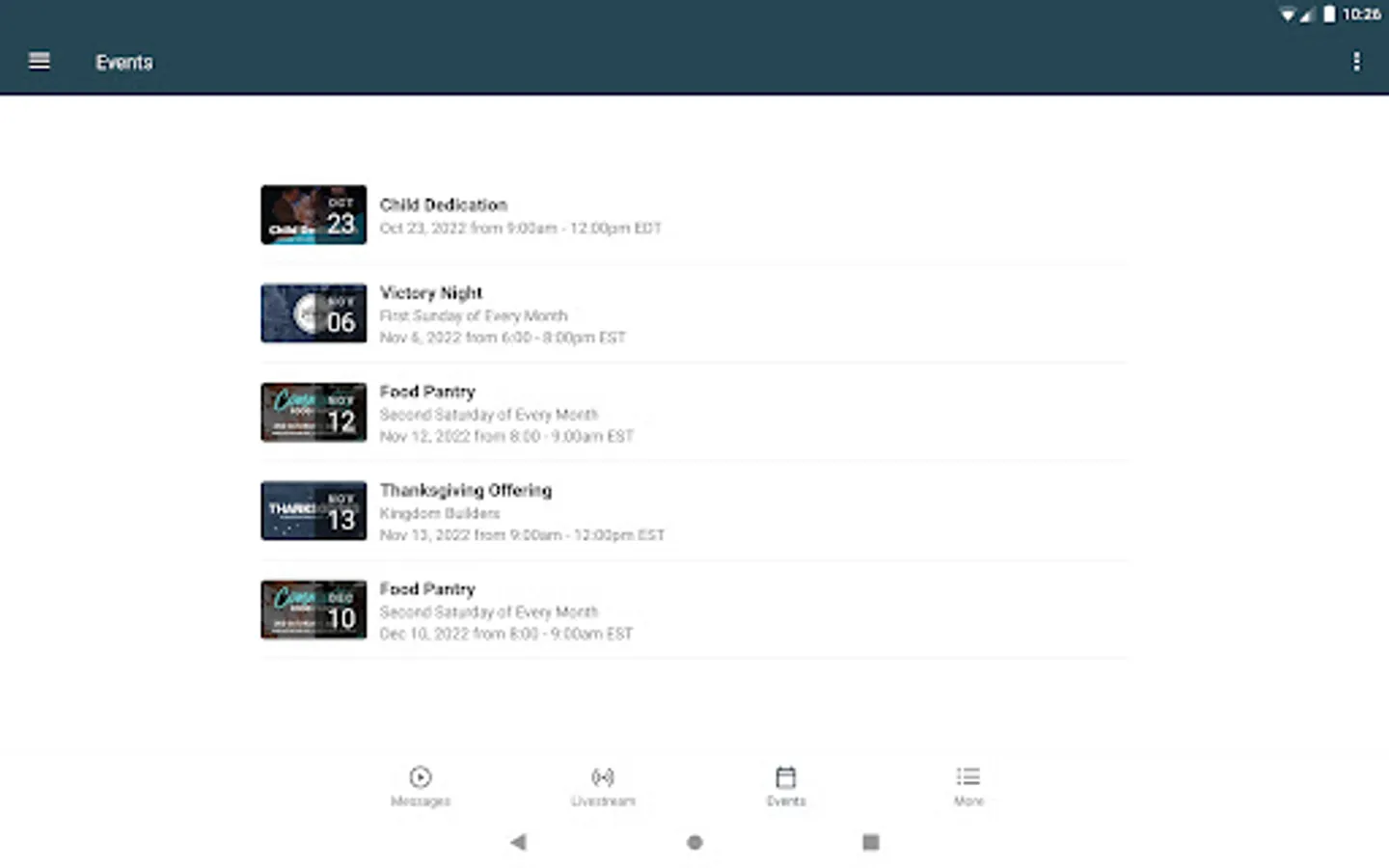Tap the Android back triangle button

518,842
